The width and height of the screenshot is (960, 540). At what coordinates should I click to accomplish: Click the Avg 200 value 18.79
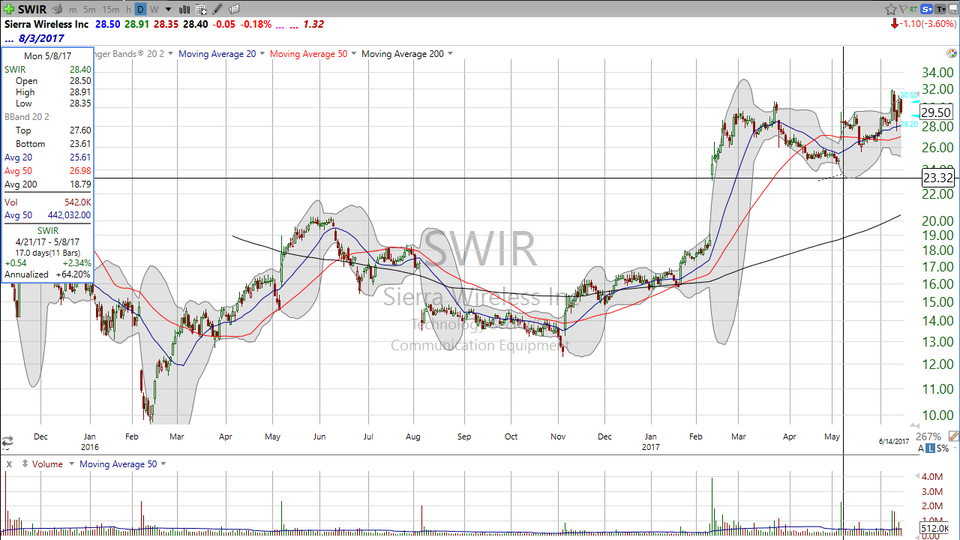81,184
